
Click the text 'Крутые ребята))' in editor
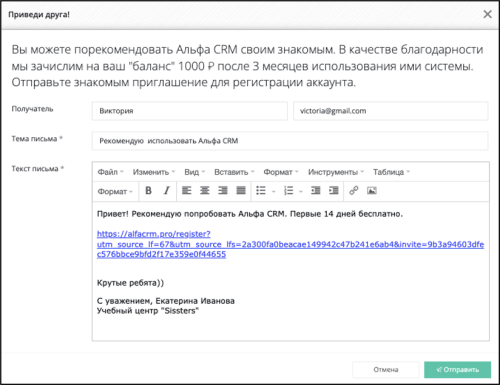point(130,283)
